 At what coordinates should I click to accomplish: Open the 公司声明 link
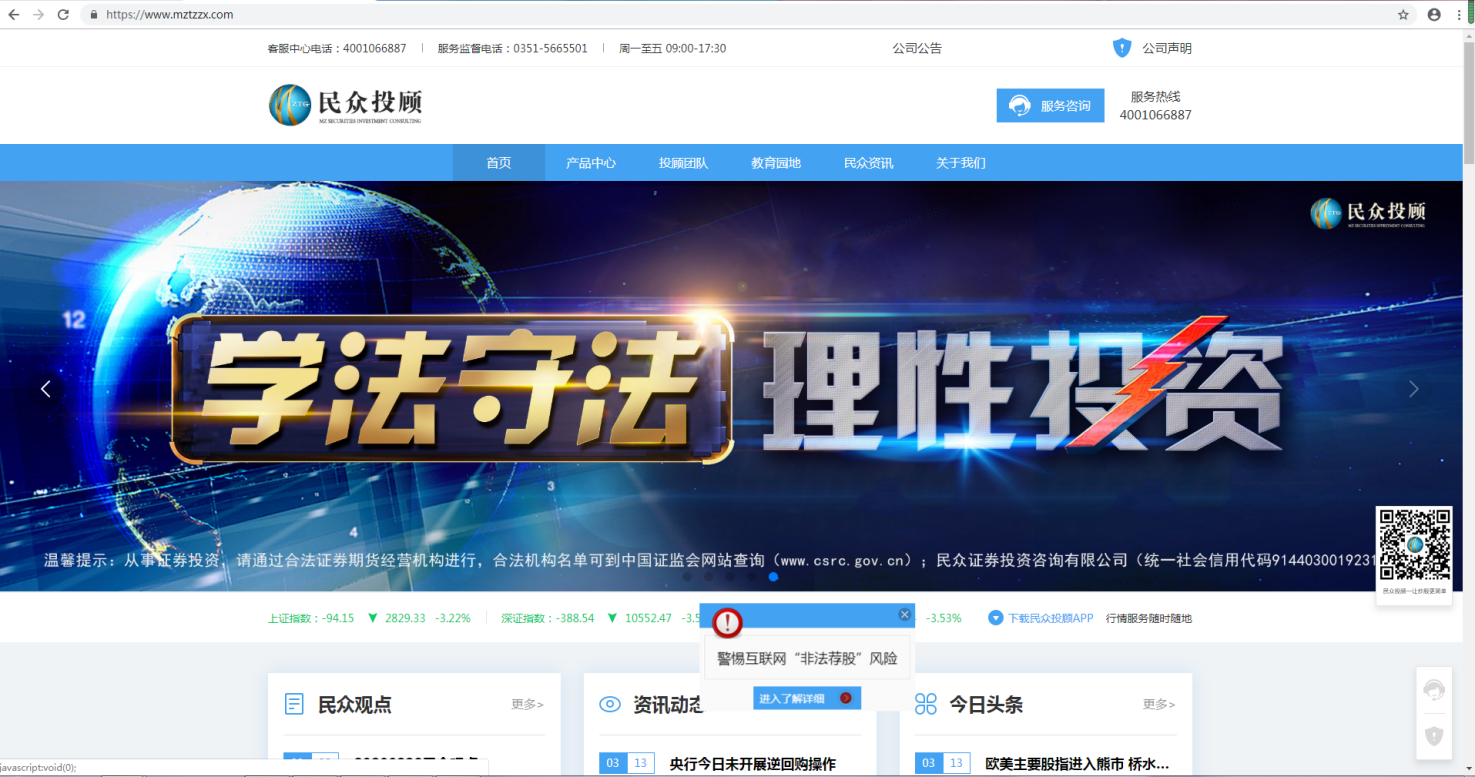(1167, 48)
